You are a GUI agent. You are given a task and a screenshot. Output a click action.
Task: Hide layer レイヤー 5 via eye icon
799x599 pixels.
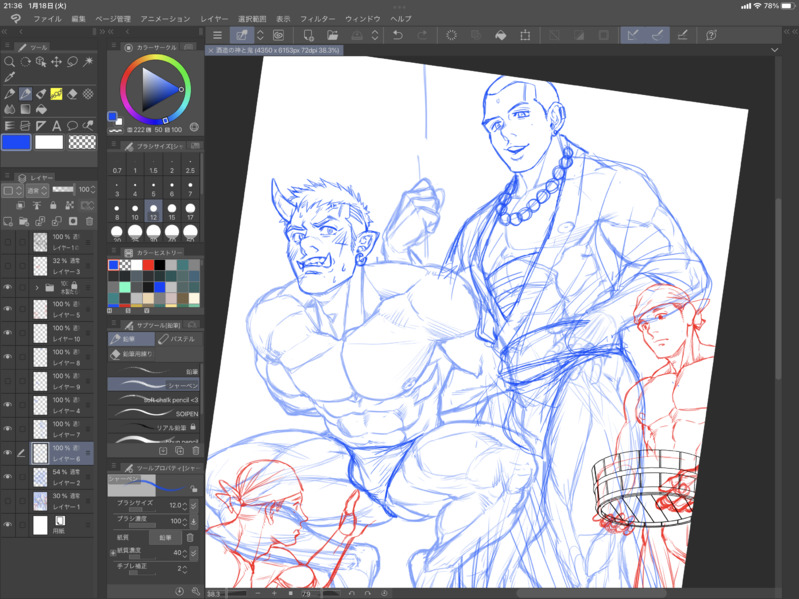[x=8, y=309]
